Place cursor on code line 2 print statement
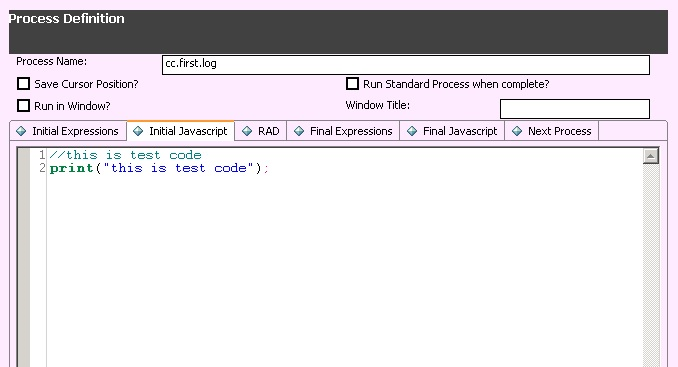The image size is (678, 367). tap(159, 168)
